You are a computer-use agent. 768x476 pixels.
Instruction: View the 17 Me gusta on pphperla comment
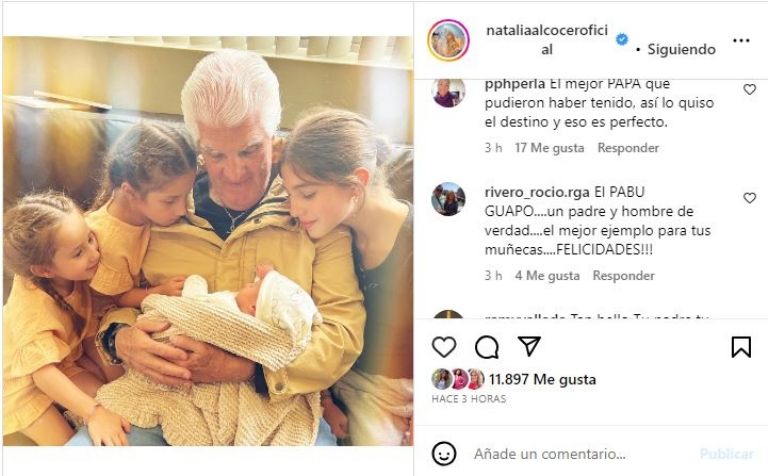549,147
